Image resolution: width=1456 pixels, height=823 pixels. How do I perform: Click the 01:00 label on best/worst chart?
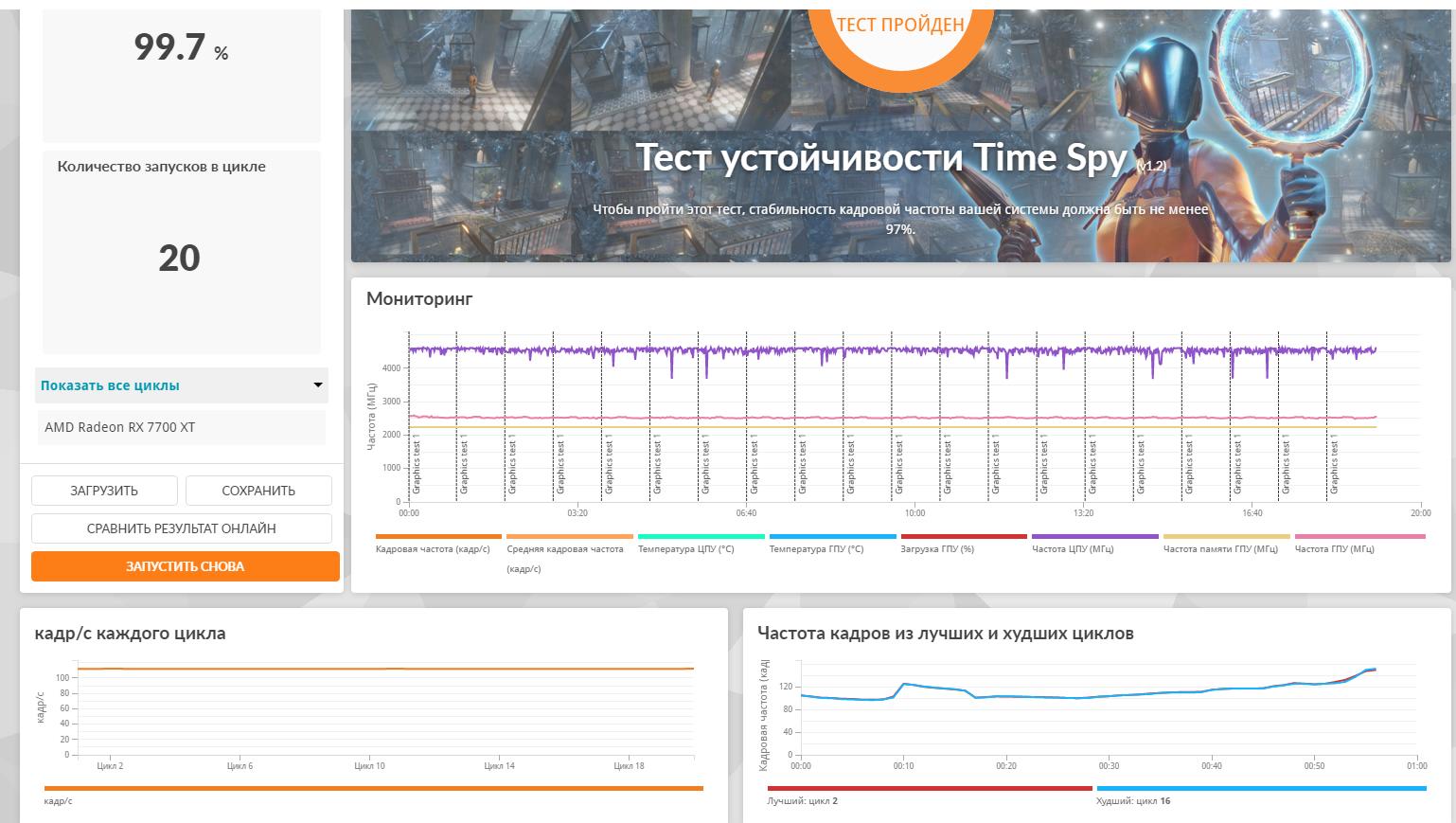click(1416, 766)
